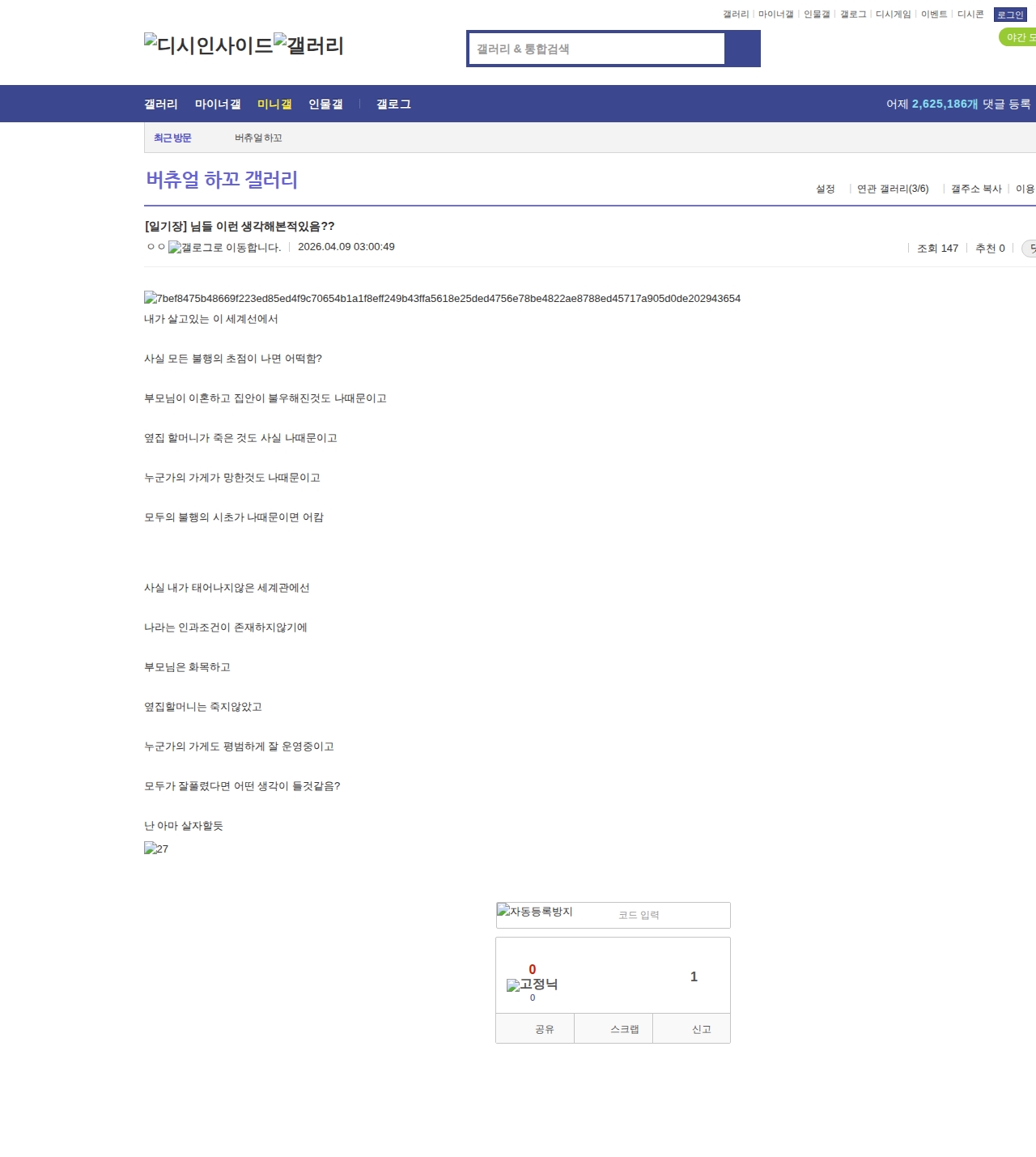Image resolution: width=1036 pixels, height=1157 pixels.
Task: Open the 갤로그로 이동합니다 icon next to author
Action: (x=225, y=248)
